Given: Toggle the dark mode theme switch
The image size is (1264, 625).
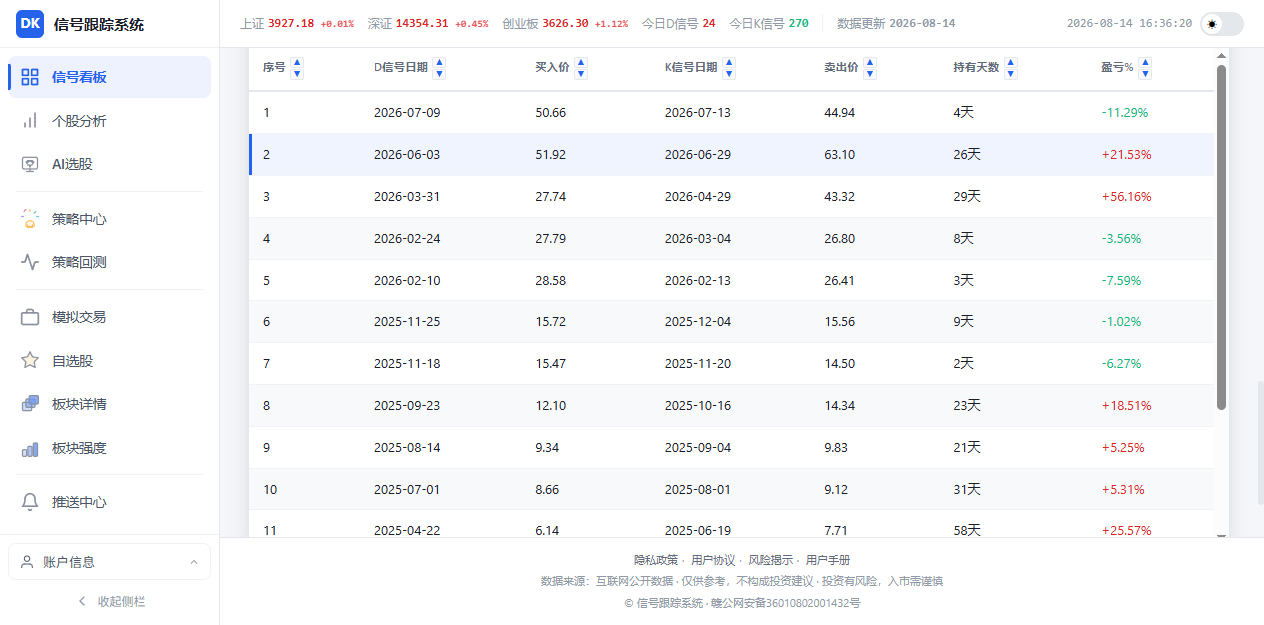Looking at the screenshot, I should pyautogui.click(x=1222, y=24).
